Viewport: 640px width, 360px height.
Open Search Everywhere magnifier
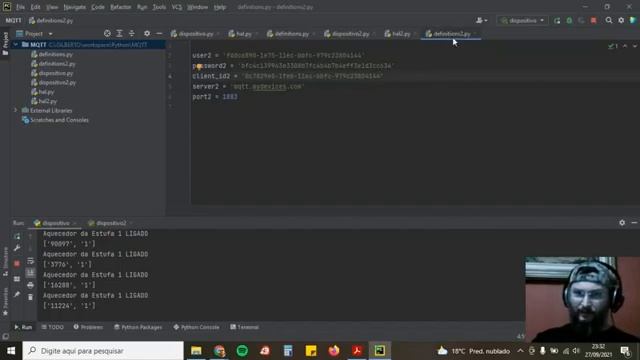(x=609, y=20)
